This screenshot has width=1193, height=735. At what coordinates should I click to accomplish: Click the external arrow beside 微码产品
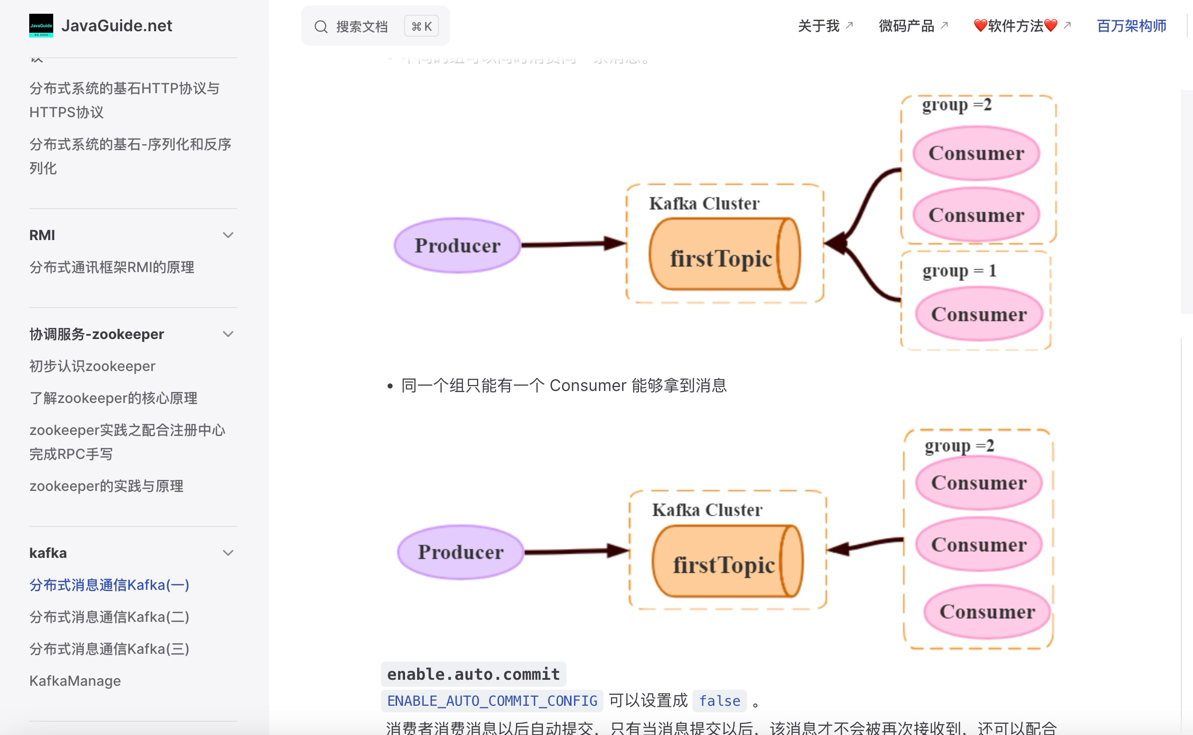coord(944,25)
